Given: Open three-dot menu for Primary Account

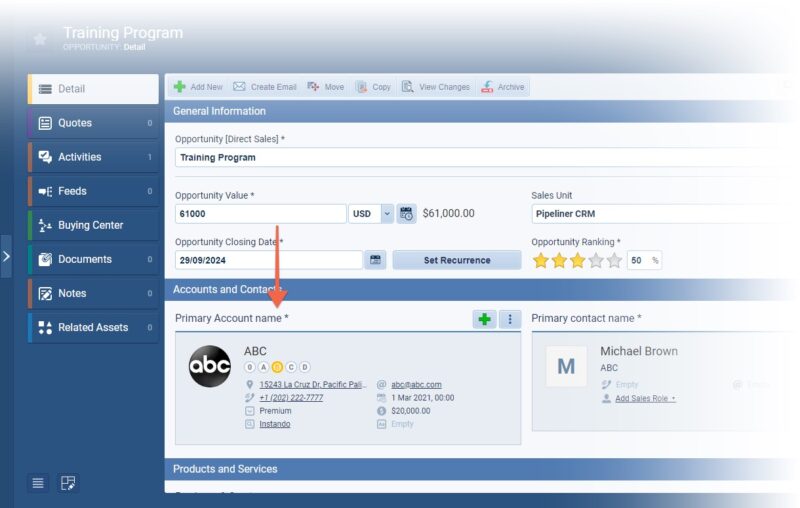Looking at the screenshot, I should [510, 319].
